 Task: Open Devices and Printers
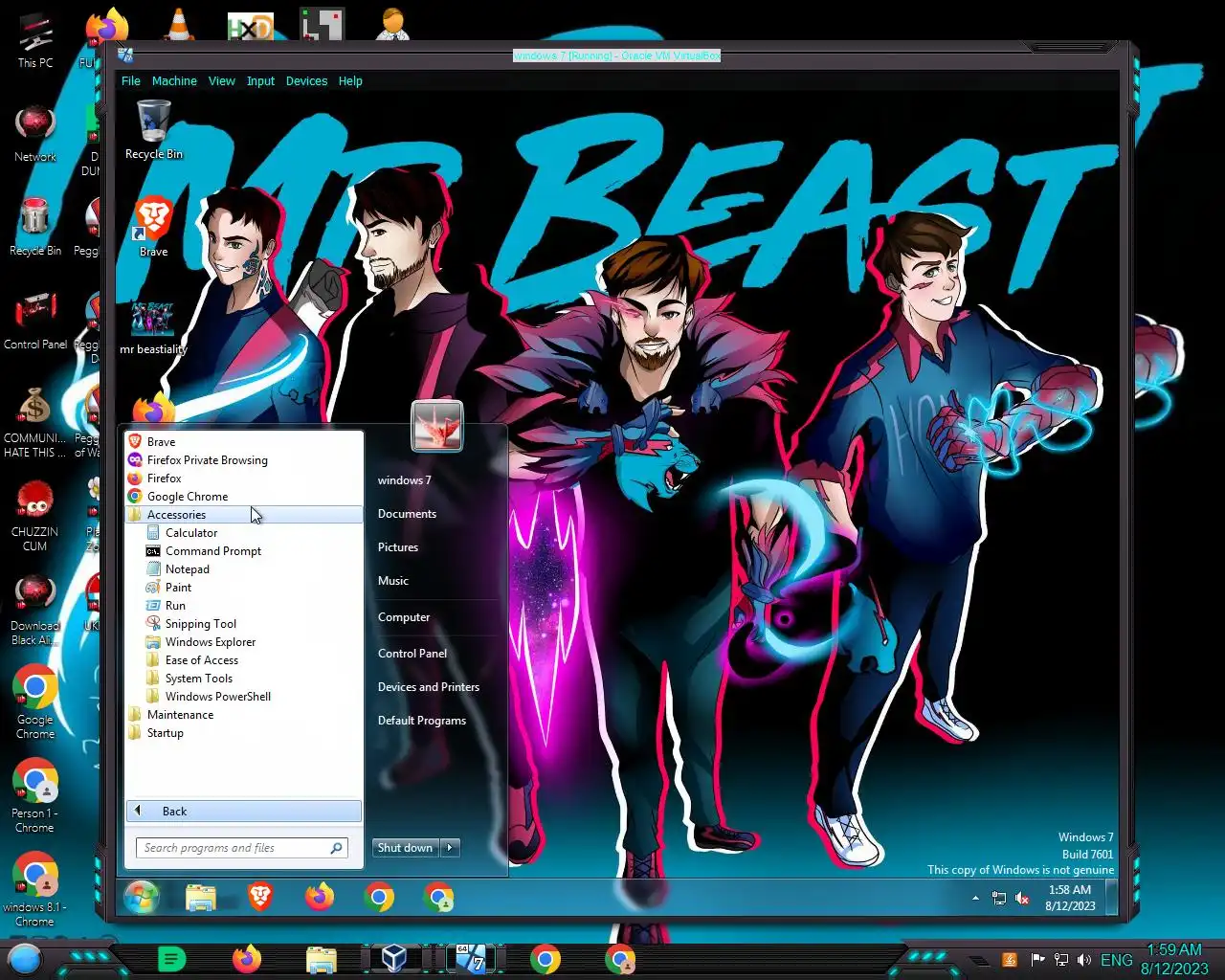429,687
